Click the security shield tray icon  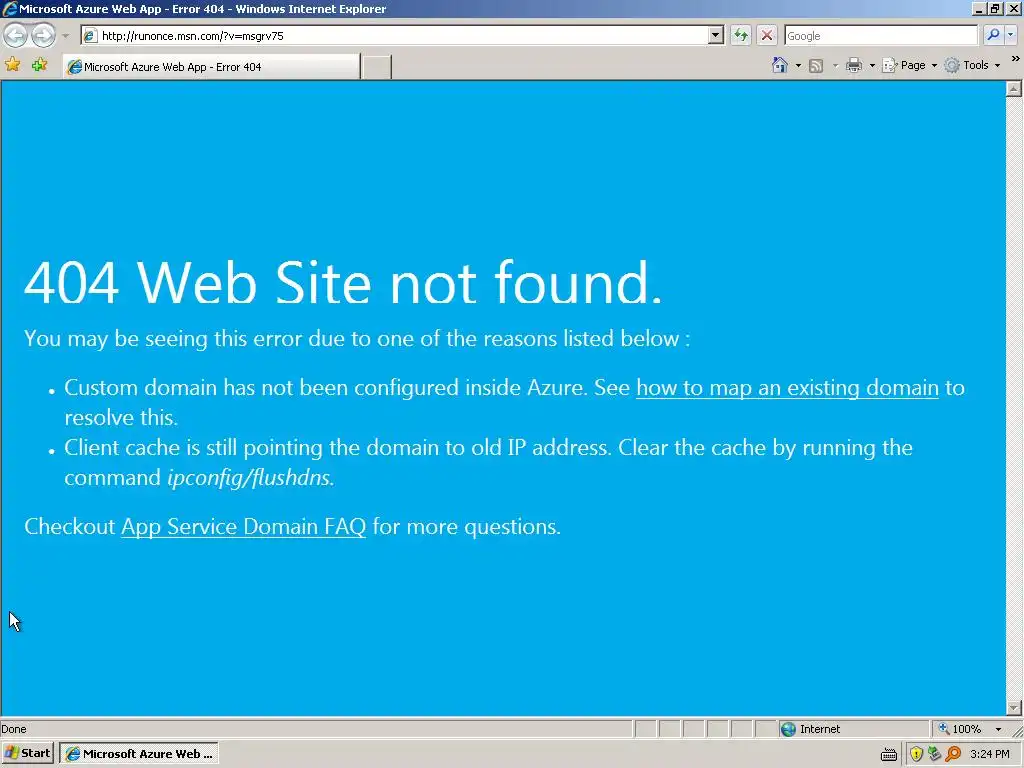tap(916, 754)
